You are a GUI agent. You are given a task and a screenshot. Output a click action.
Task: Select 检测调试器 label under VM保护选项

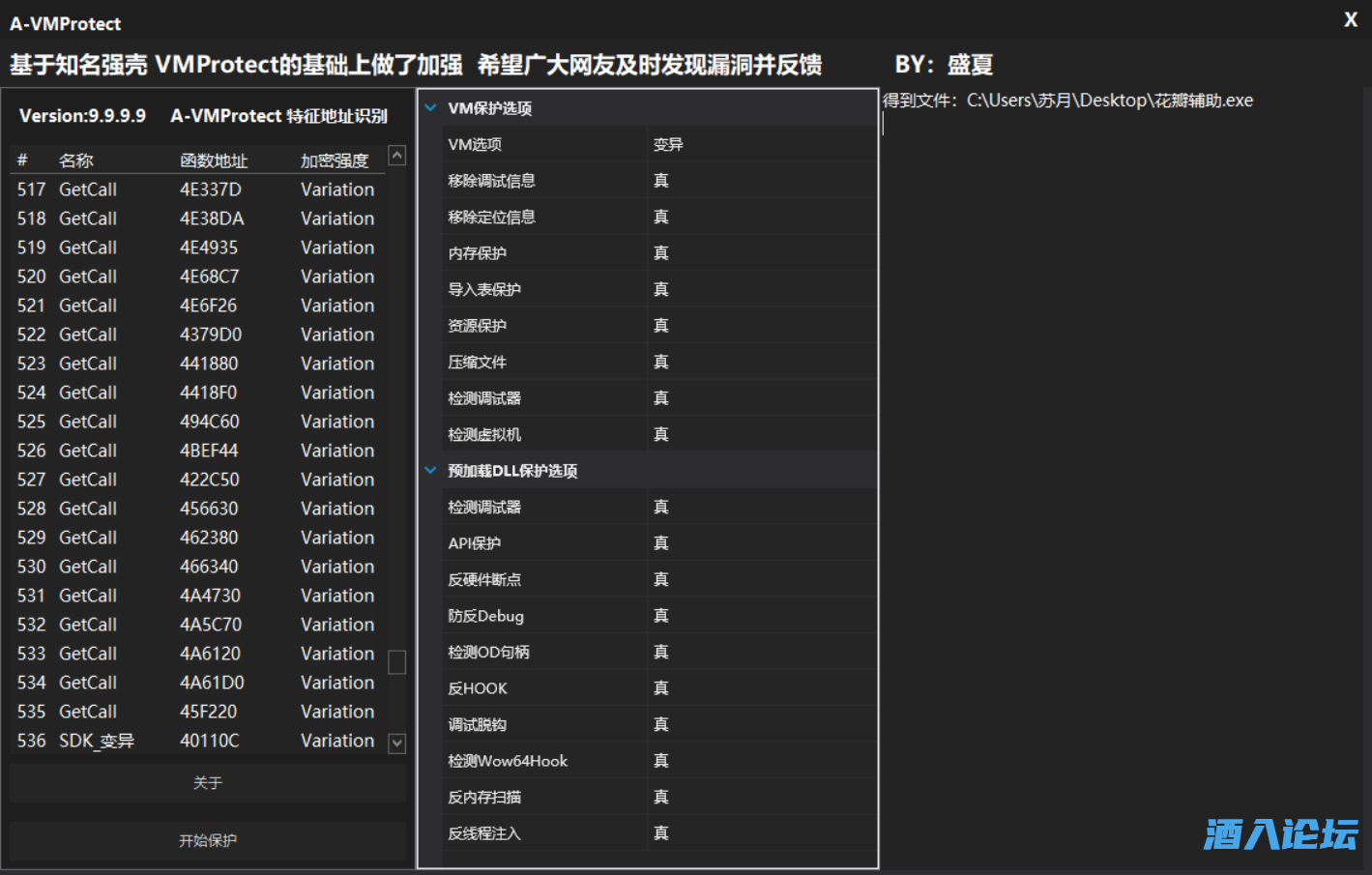pos(484,398)
